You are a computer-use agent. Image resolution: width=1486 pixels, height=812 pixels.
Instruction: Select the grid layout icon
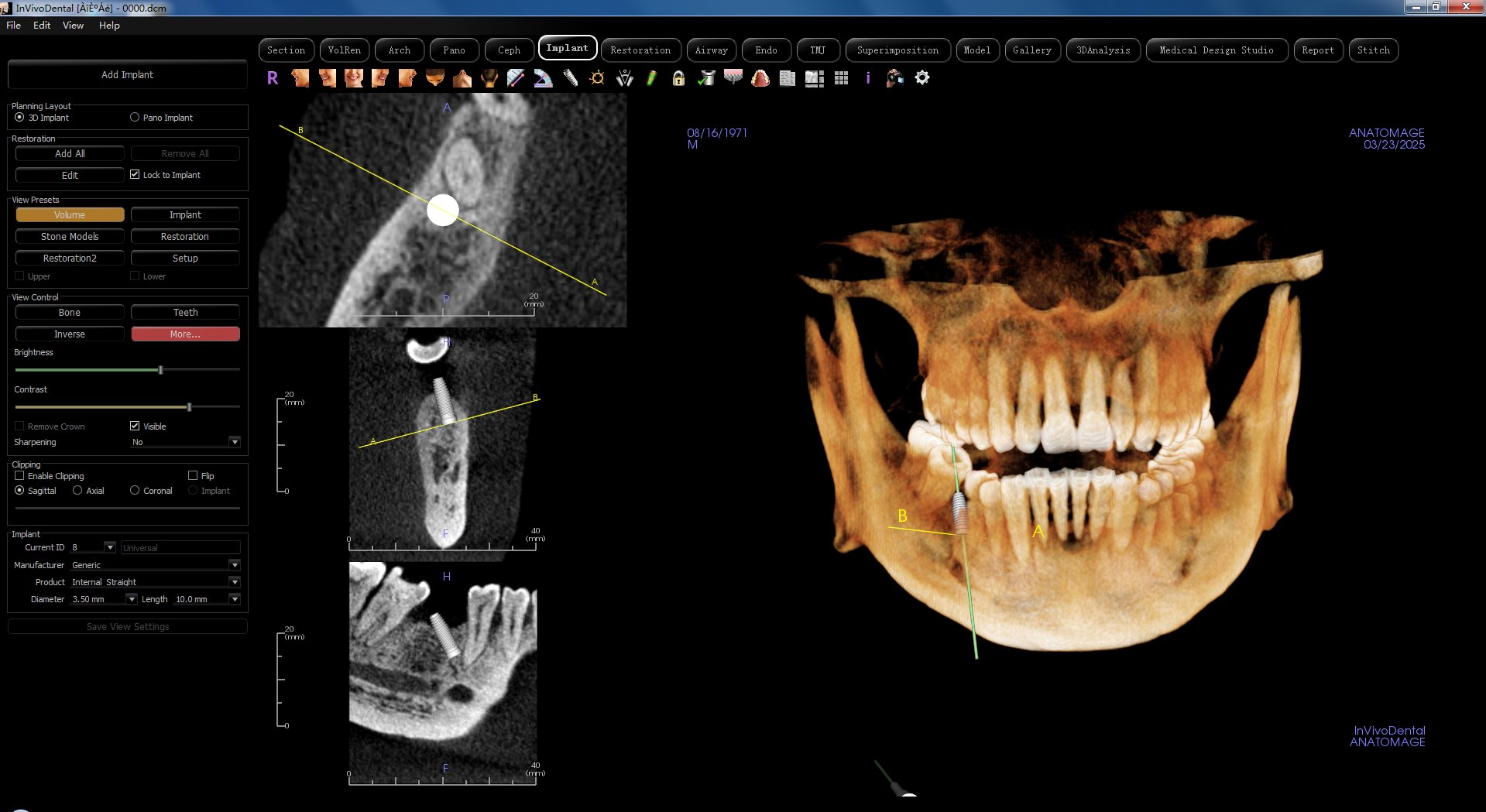click(x=841, y=78)
